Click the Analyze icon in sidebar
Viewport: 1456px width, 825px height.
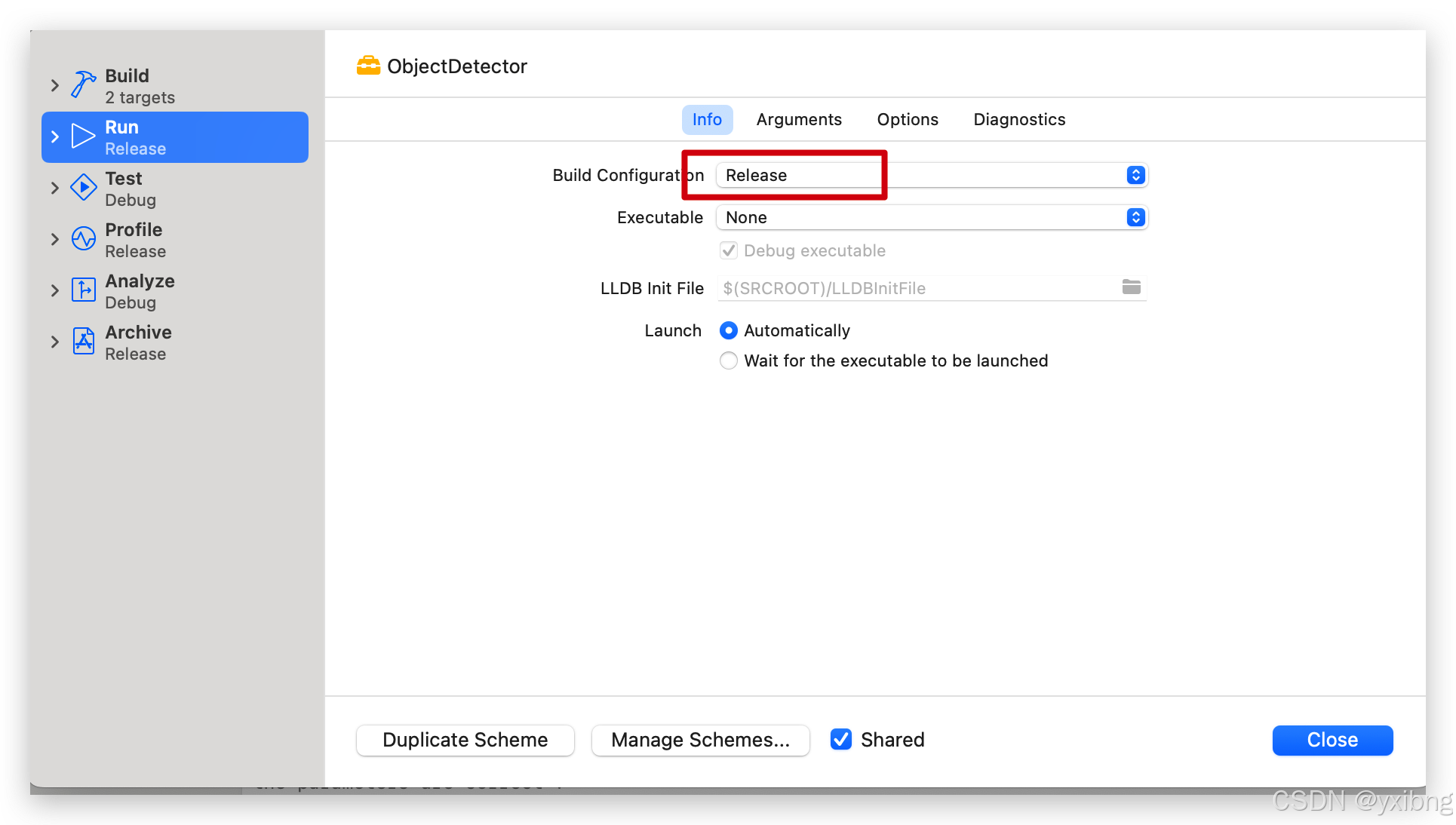pos(83,290)
